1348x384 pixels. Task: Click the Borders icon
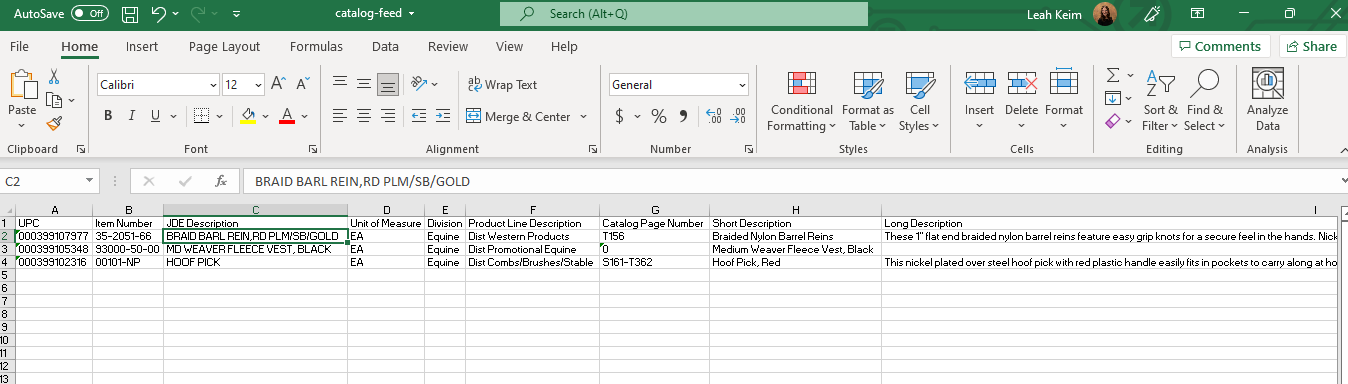click(x=201, y=116)
